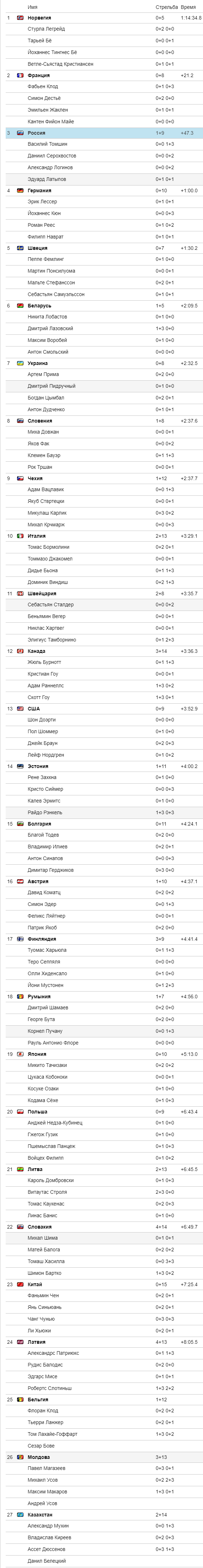Open athlete Дмитрий Пидручный
203x1568 pixels.
pyautogui.click(x=52, y=386)
